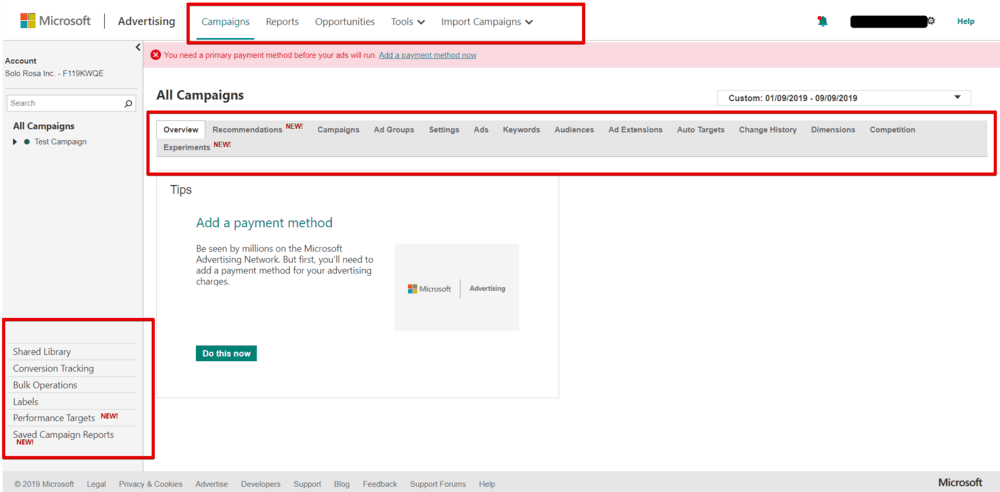Click the Microsoft footer logo

pyautogui.click(x=960, y=482)
